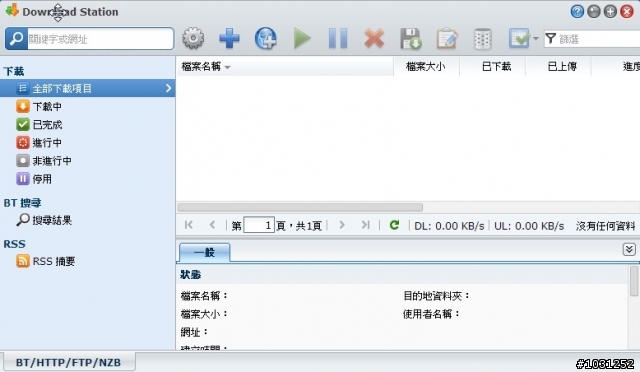The width and height of the screenshot is (640, 372).
Task: Select the 一般 general tab
Action: pos(204,252)
